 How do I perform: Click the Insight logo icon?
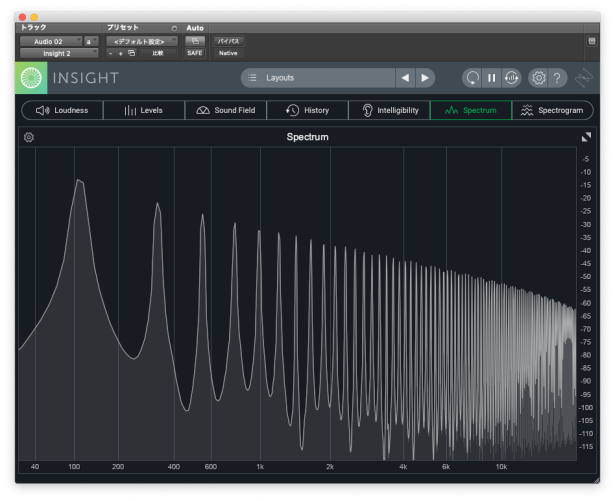tap(31, 78)
